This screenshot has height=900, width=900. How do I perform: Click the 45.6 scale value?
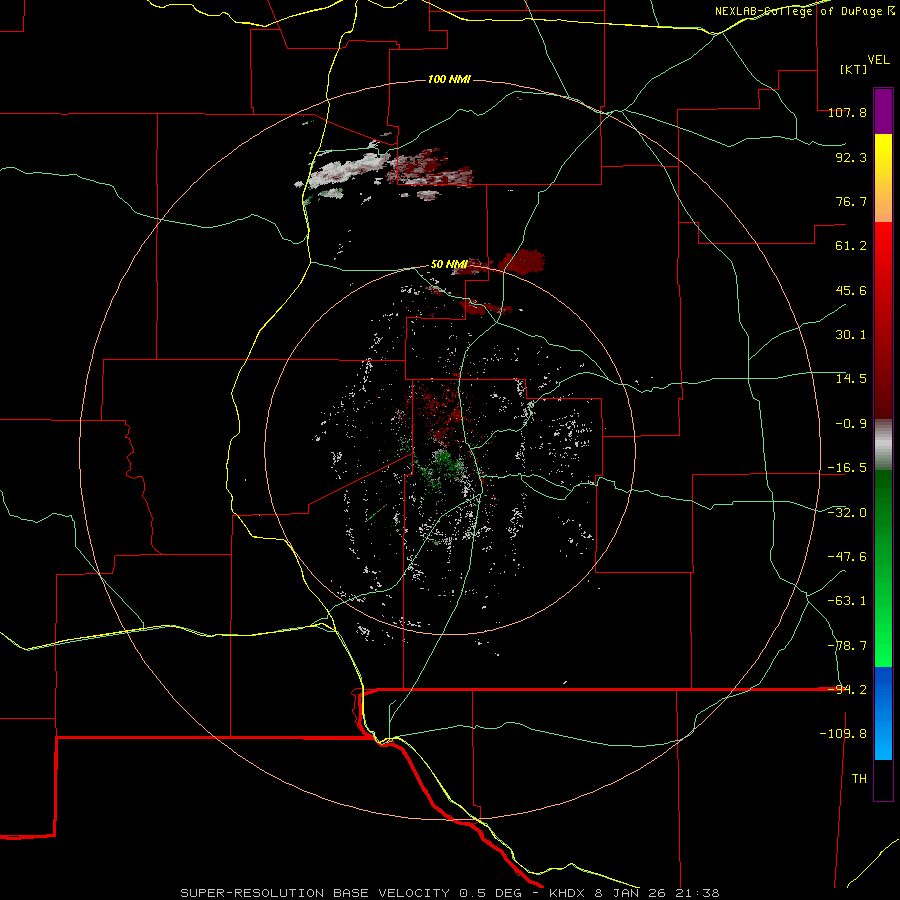tap(851, 290)
